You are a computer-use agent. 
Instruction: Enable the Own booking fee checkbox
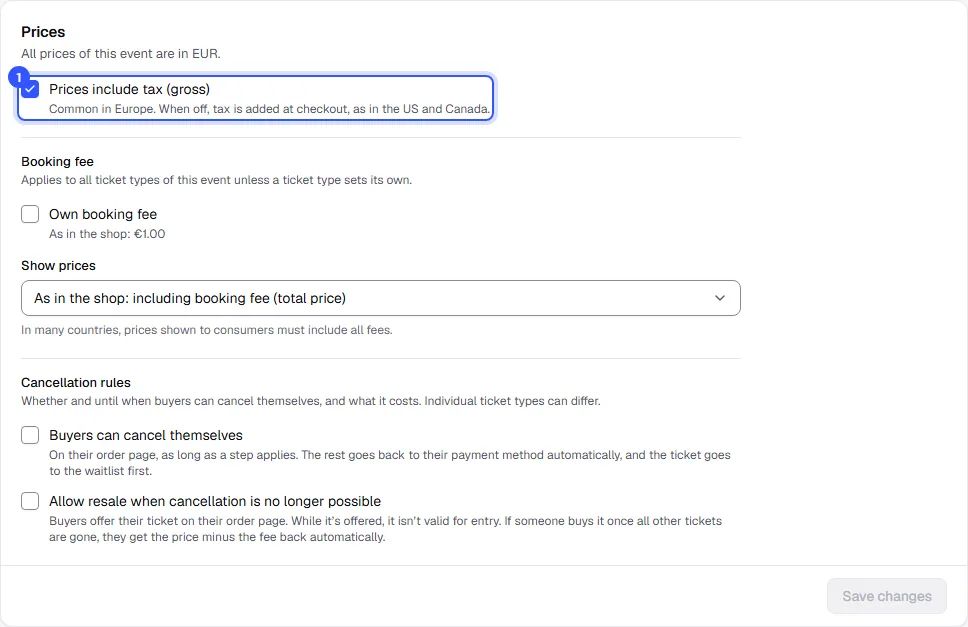[30, 214]
